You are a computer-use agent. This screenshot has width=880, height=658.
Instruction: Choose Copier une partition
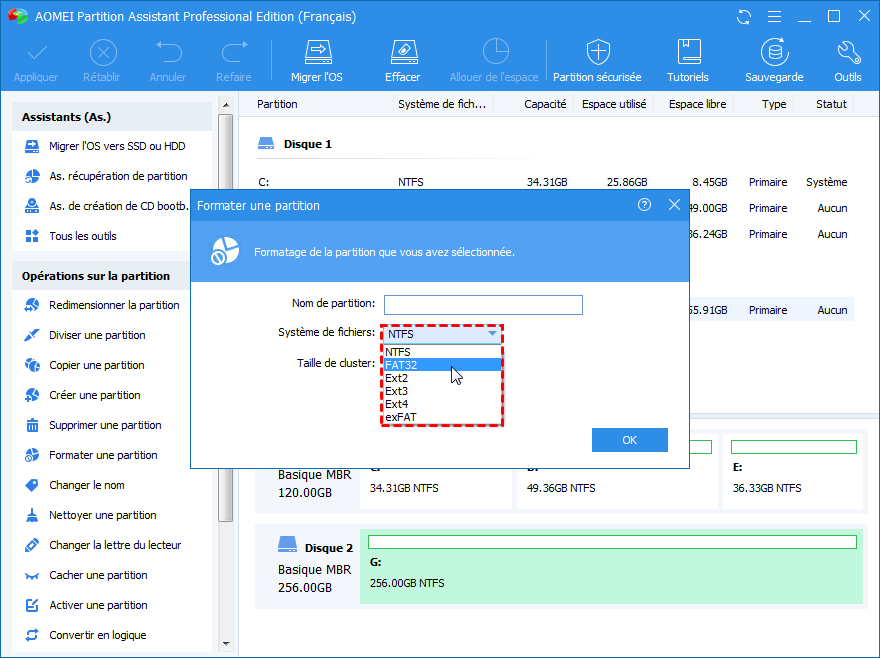coord(84,365)
